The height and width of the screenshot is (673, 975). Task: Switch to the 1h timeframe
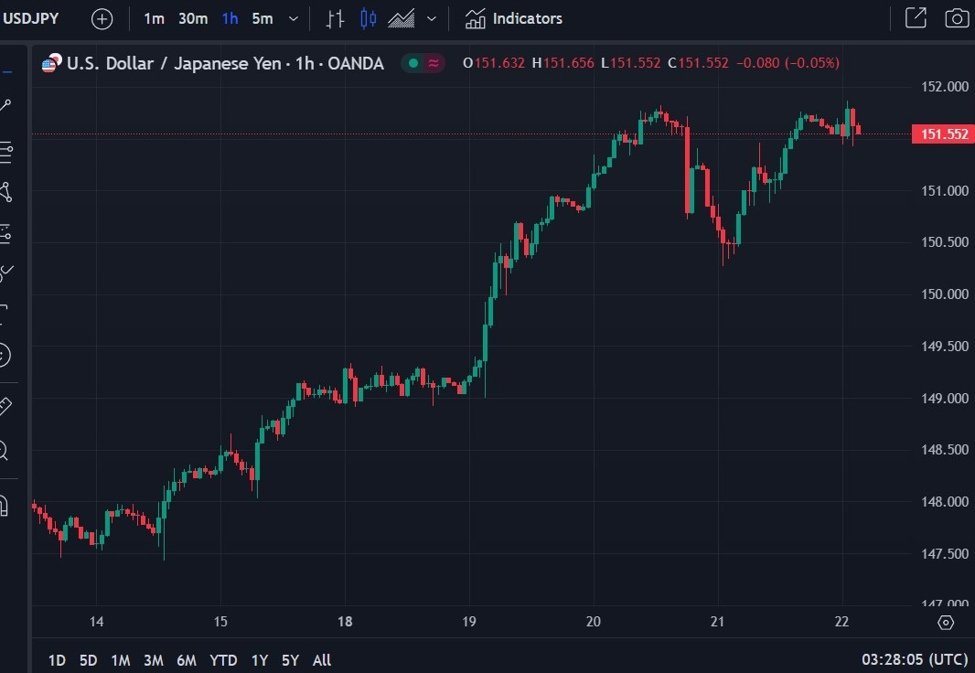point(230,19)
